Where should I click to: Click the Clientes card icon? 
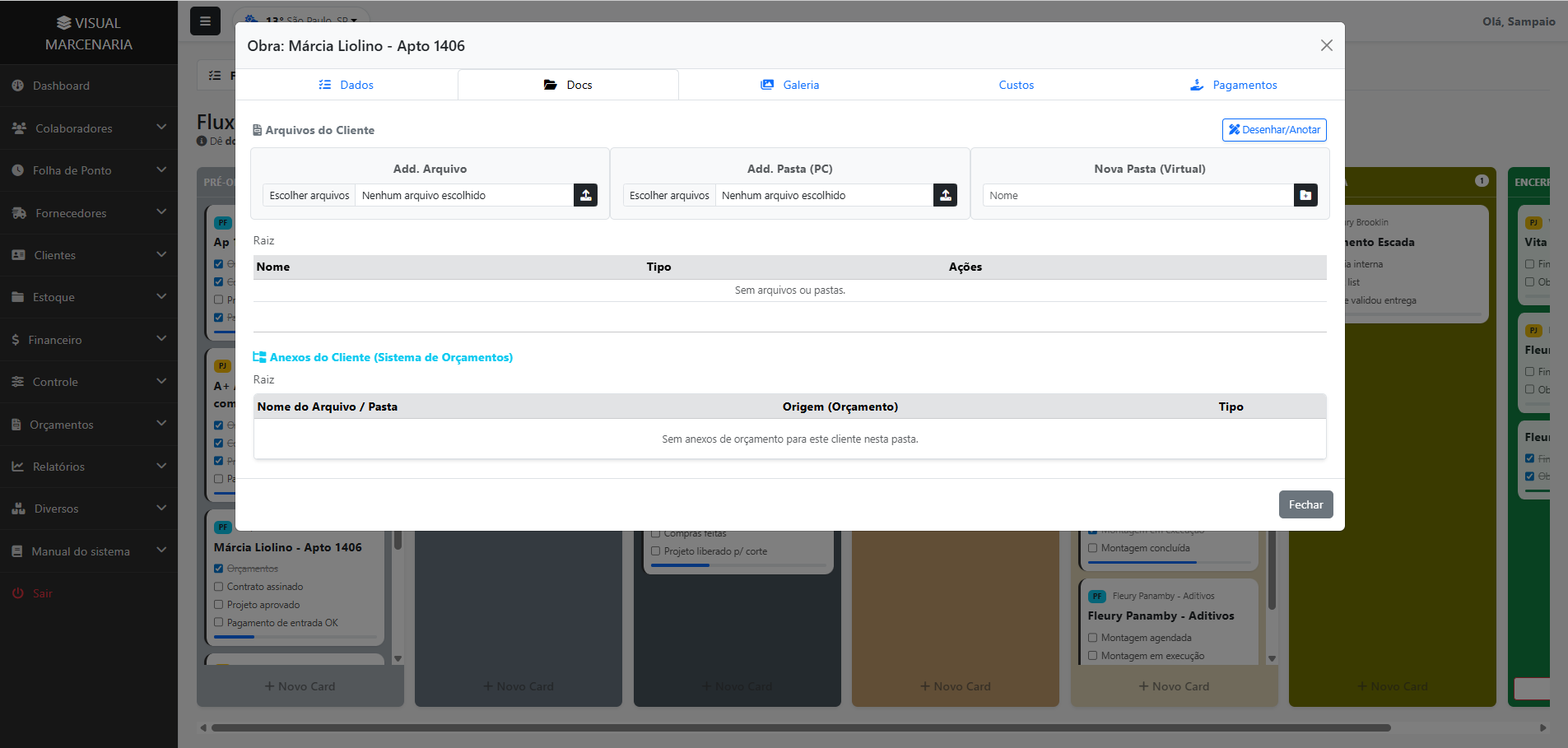(19, 255)
